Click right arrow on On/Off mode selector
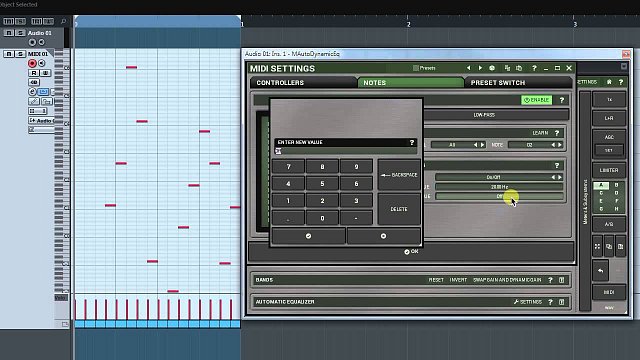This screenshot has height=360, width=640. [x=560, y=177]
